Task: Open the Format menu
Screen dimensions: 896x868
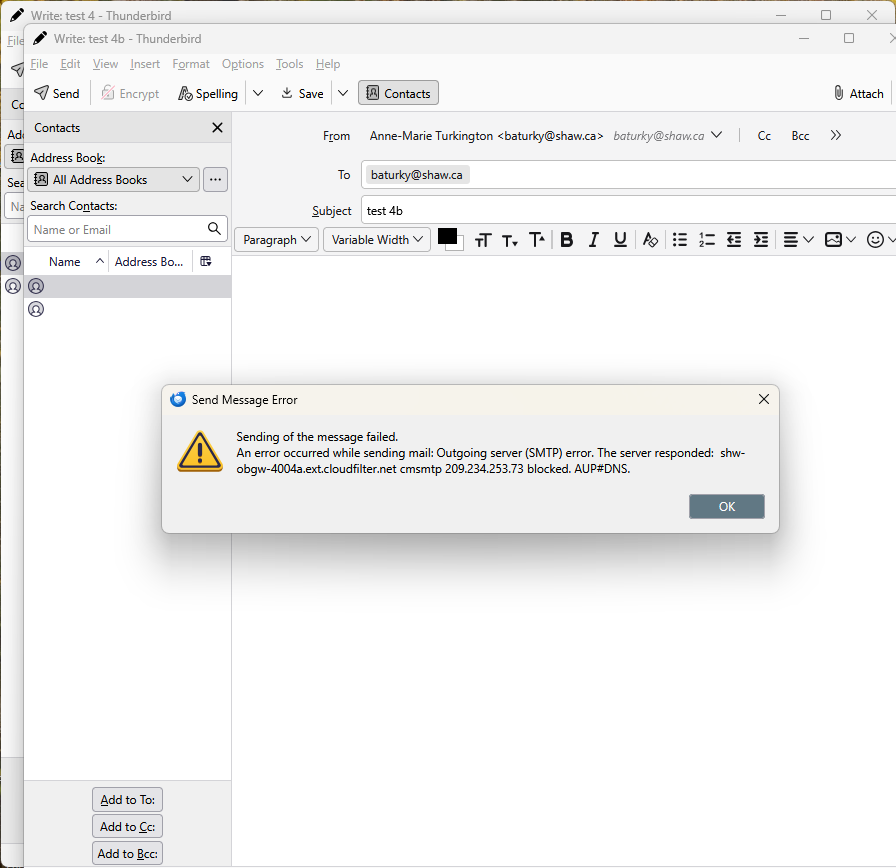Action: [x=191, y=64]
